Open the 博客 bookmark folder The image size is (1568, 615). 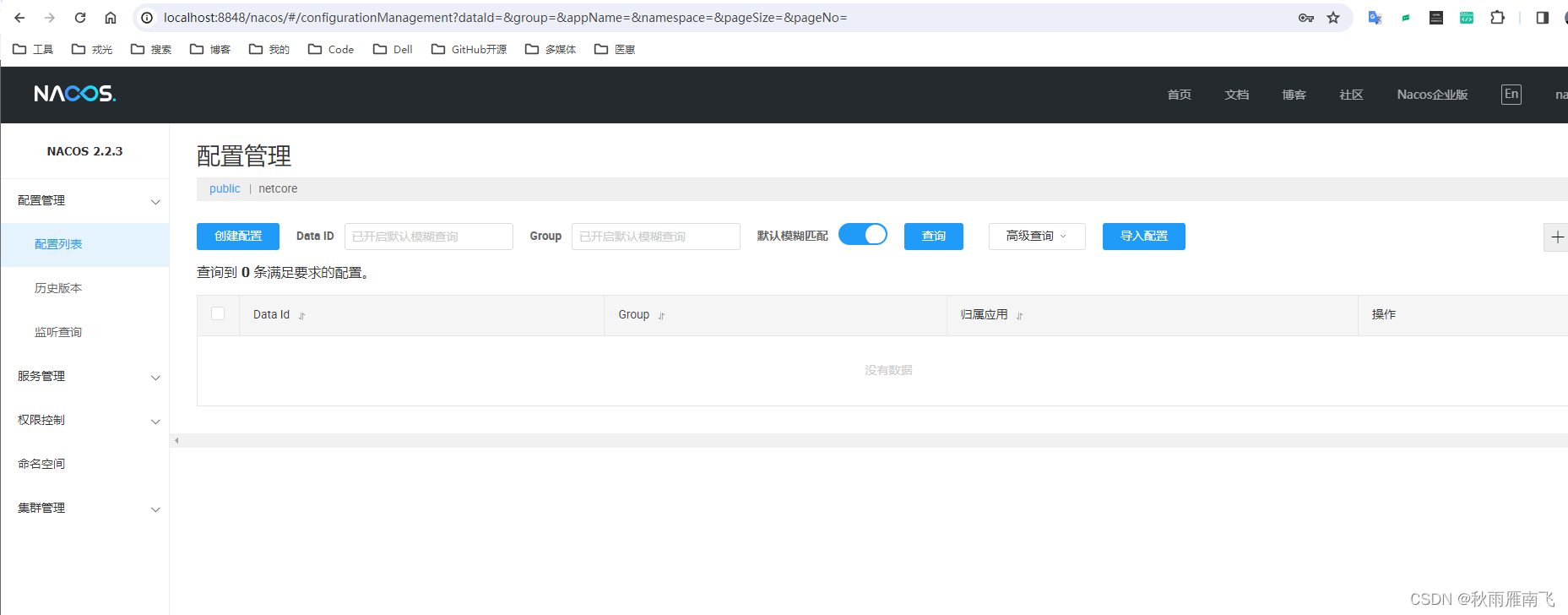(210, 50)
